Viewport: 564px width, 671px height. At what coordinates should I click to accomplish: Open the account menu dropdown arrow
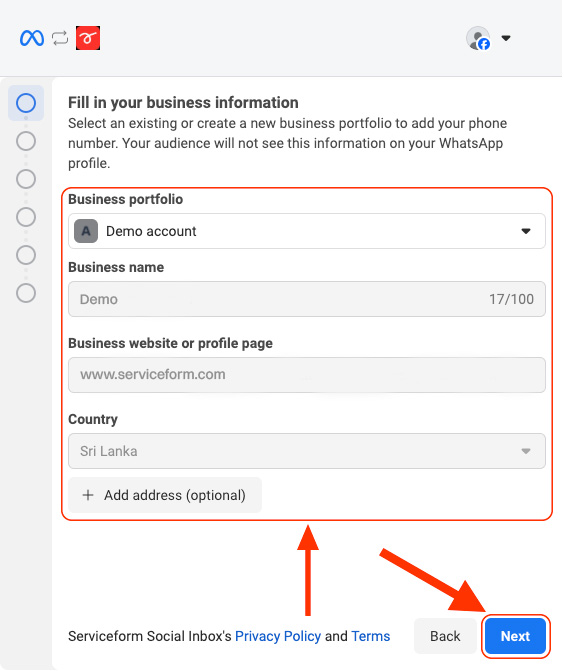point(506,38)
